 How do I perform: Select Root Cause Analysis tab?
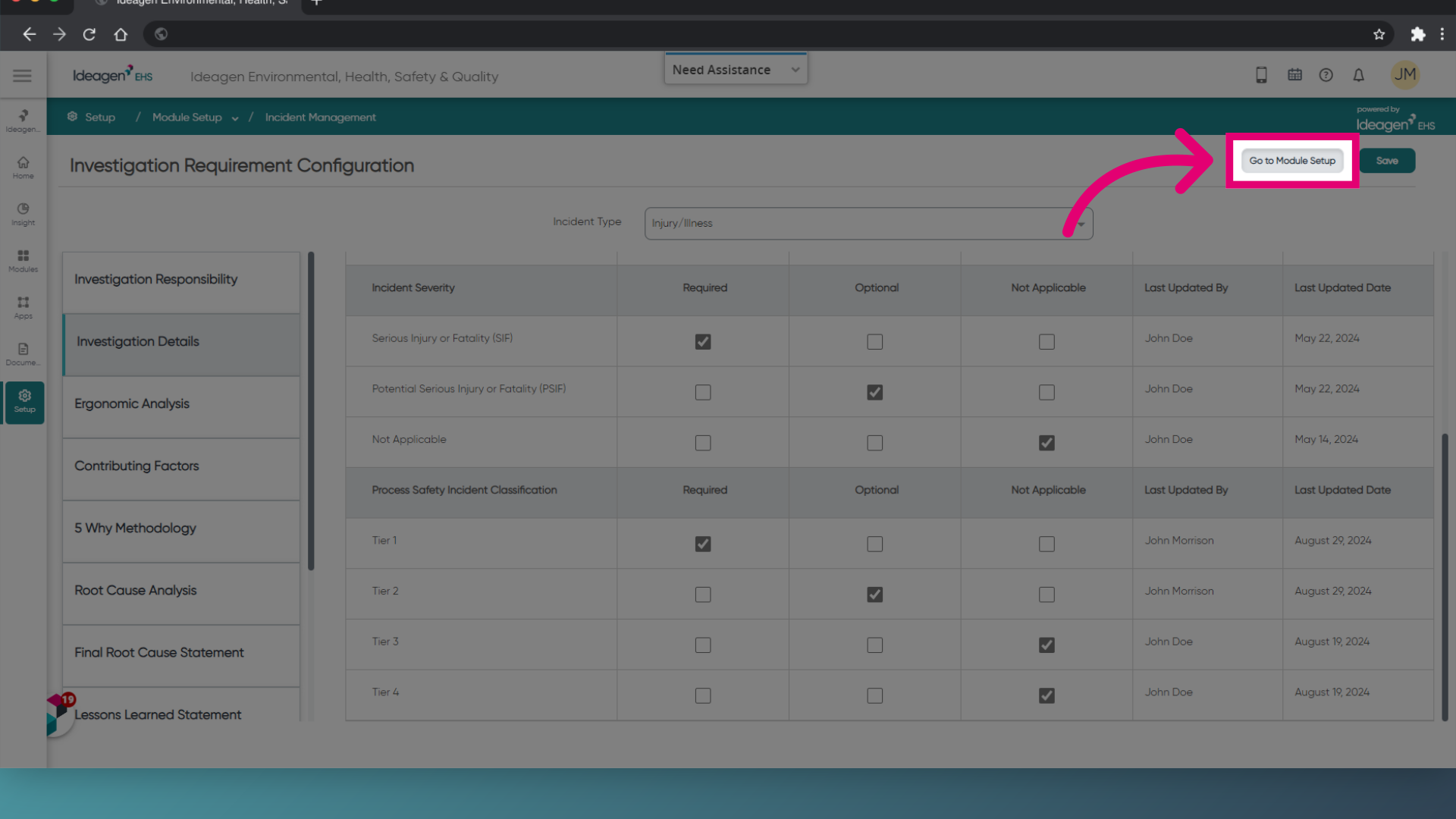181,593
